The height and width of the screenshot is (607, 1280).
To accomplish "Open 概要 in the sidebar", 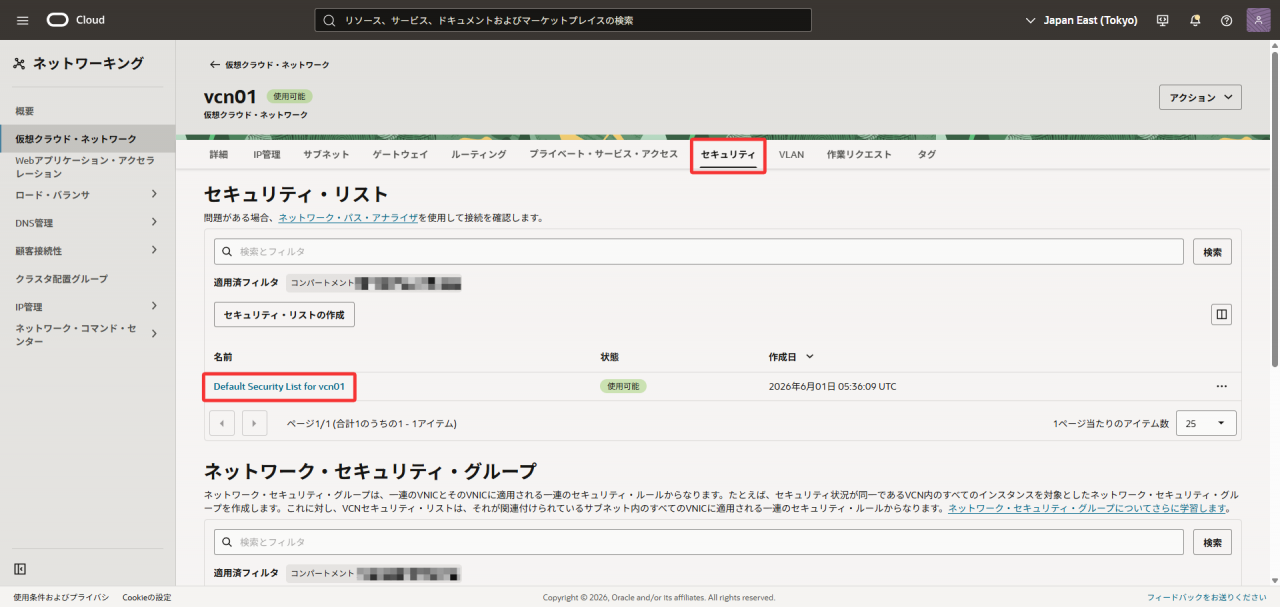I will click(25, 111).
